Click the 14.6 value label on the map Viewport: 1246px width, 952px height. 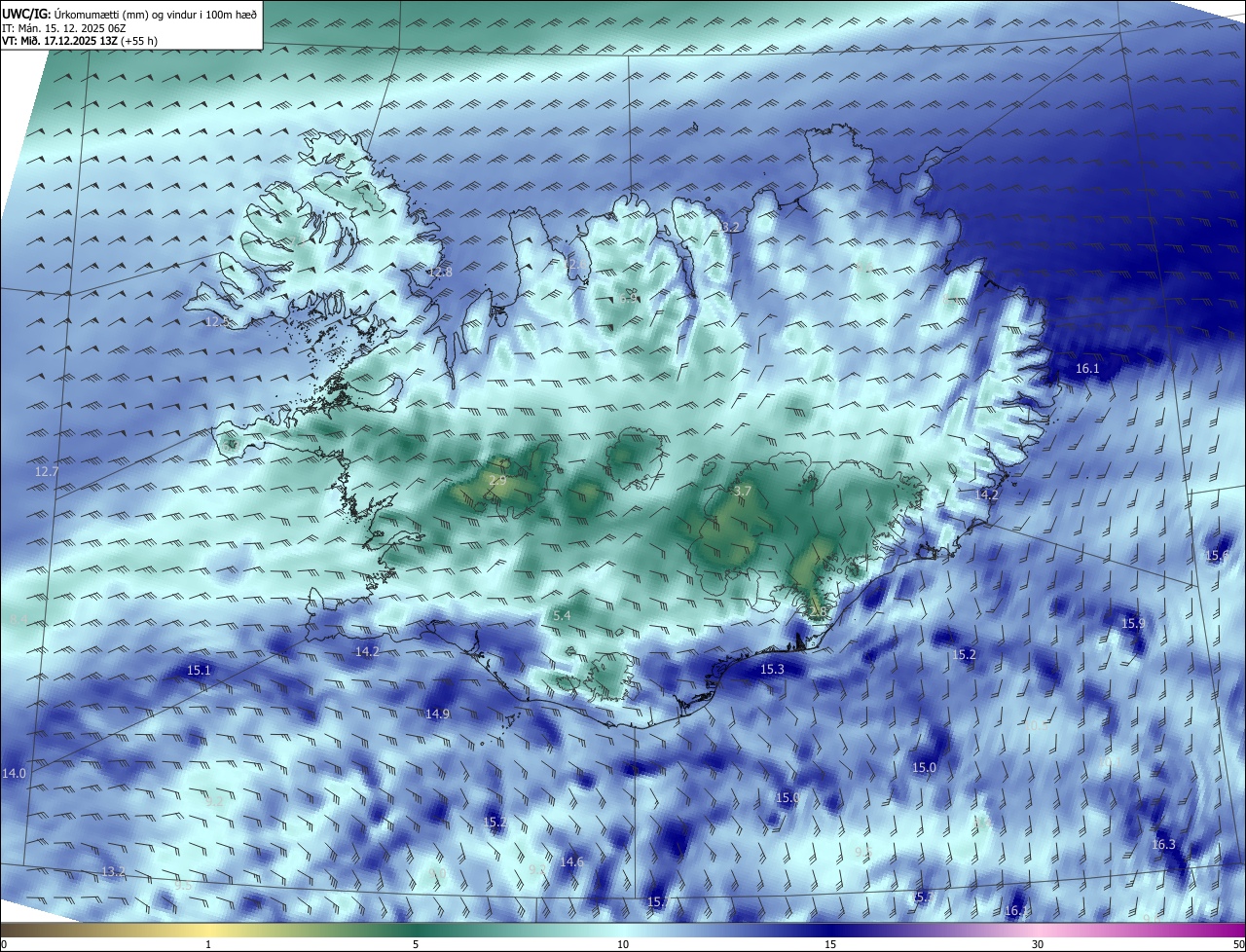pos(571,861)
